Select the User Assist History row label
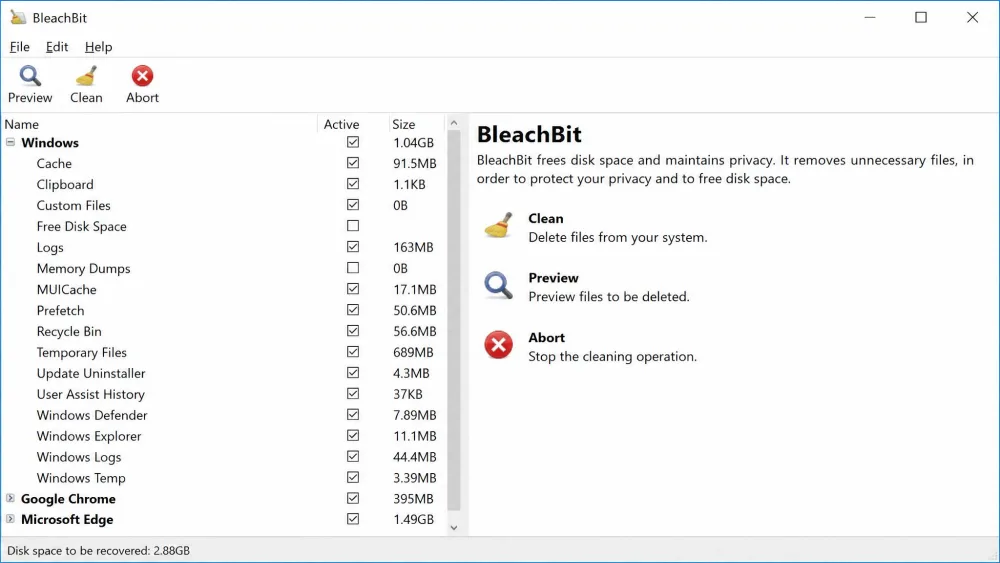Screen dimensions: 1000x563 point(91,394)
